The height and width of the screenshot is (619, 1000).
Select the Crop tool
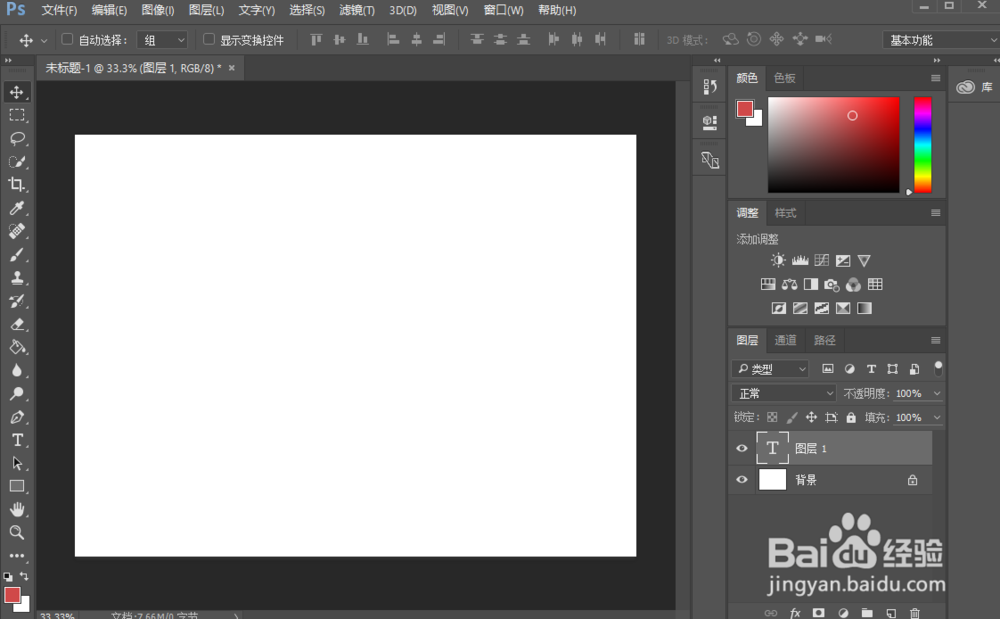[x=17, y=185]
